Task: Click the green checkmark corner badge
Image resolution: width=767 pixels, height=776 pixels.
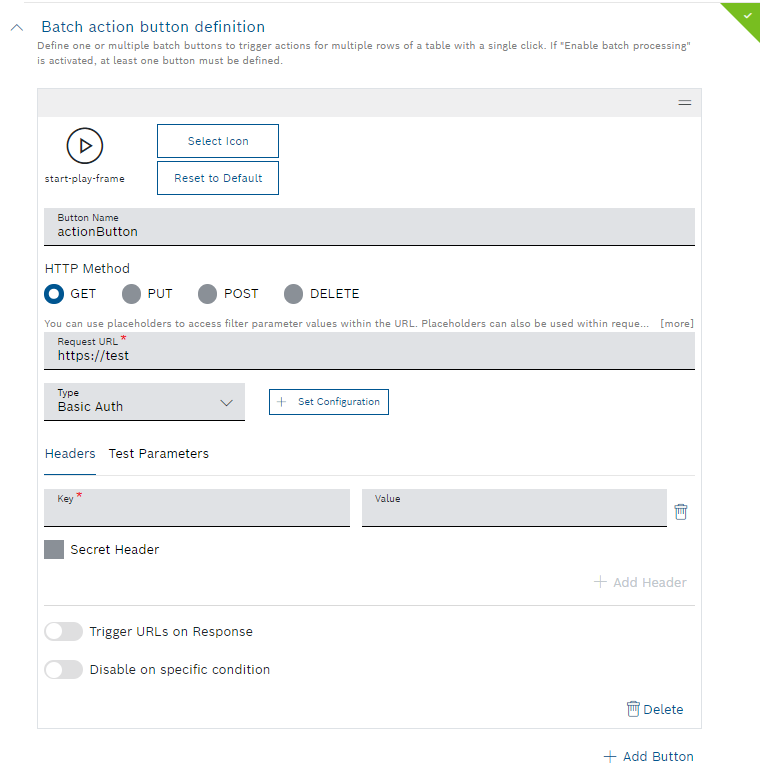Action: click(x=747, y=16)
